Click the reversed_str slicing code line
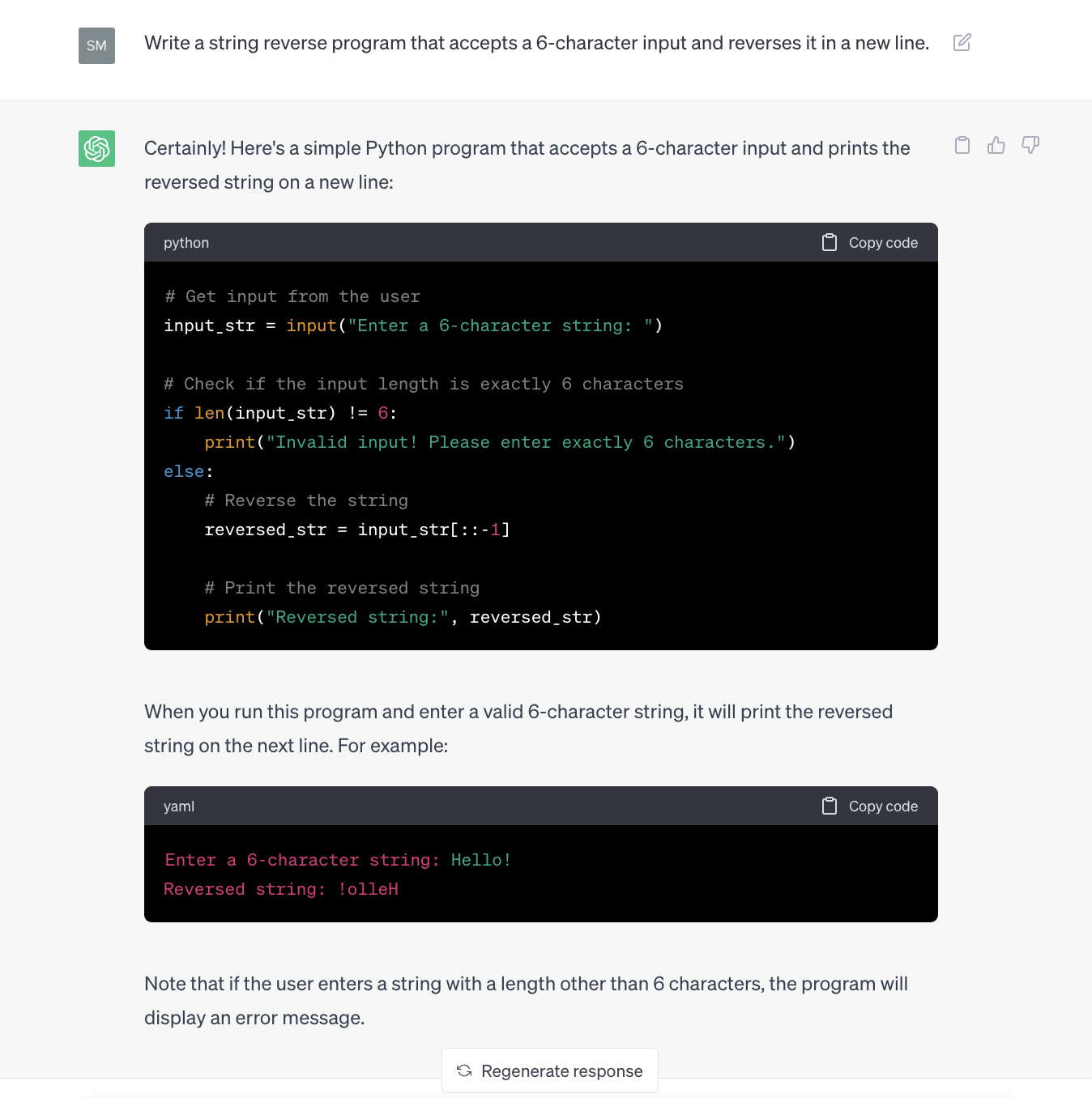1092x1098 pixels. (357, 530)
